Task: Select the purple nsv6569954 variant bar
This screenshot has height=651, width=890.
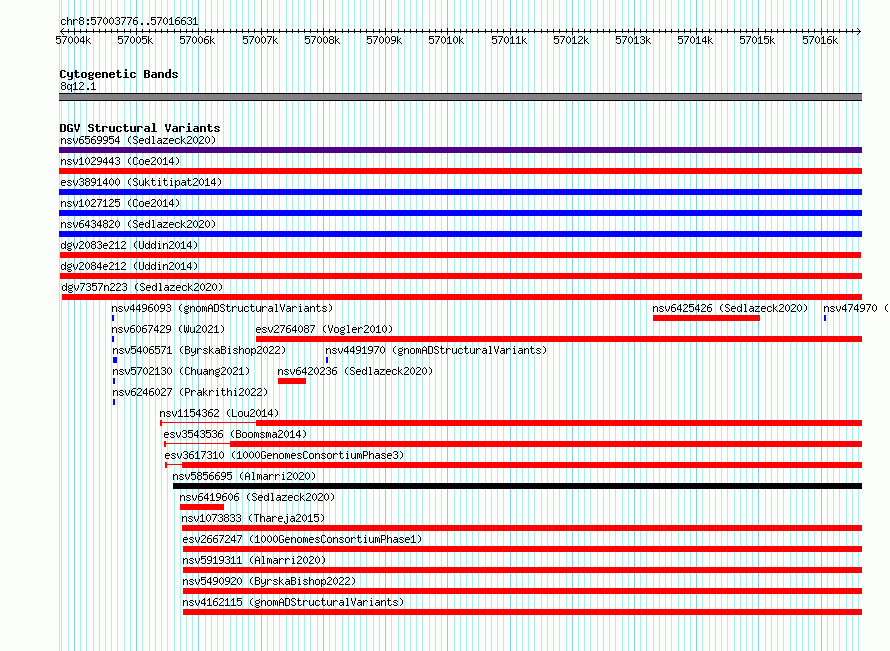Action: (x=460, y=150)
